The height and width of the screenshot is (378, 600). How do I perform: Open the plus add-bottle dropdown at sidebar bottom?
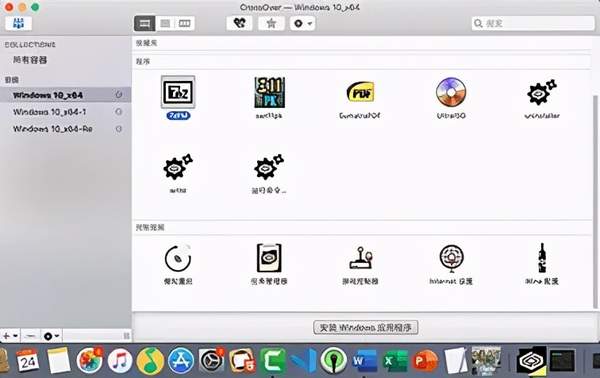coord(10,336)
